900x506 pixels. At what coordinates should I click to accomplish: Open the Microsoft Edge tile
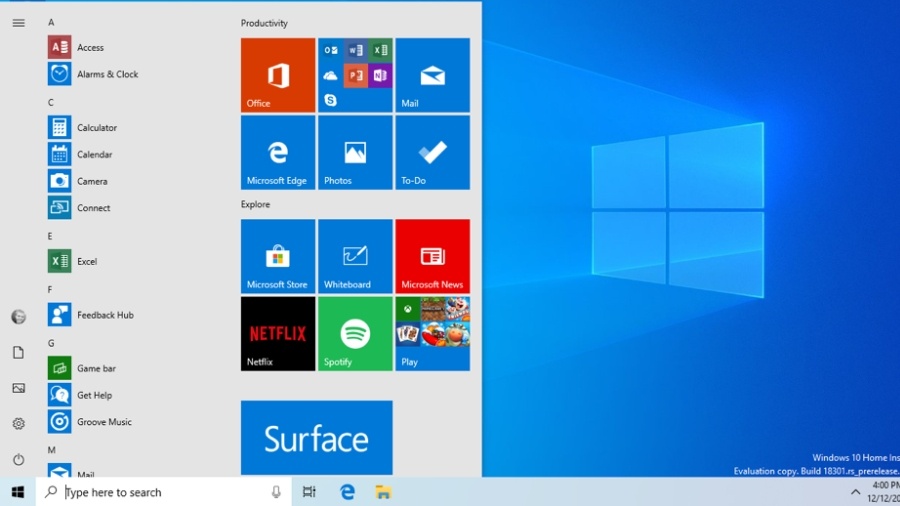coord(278,153)
